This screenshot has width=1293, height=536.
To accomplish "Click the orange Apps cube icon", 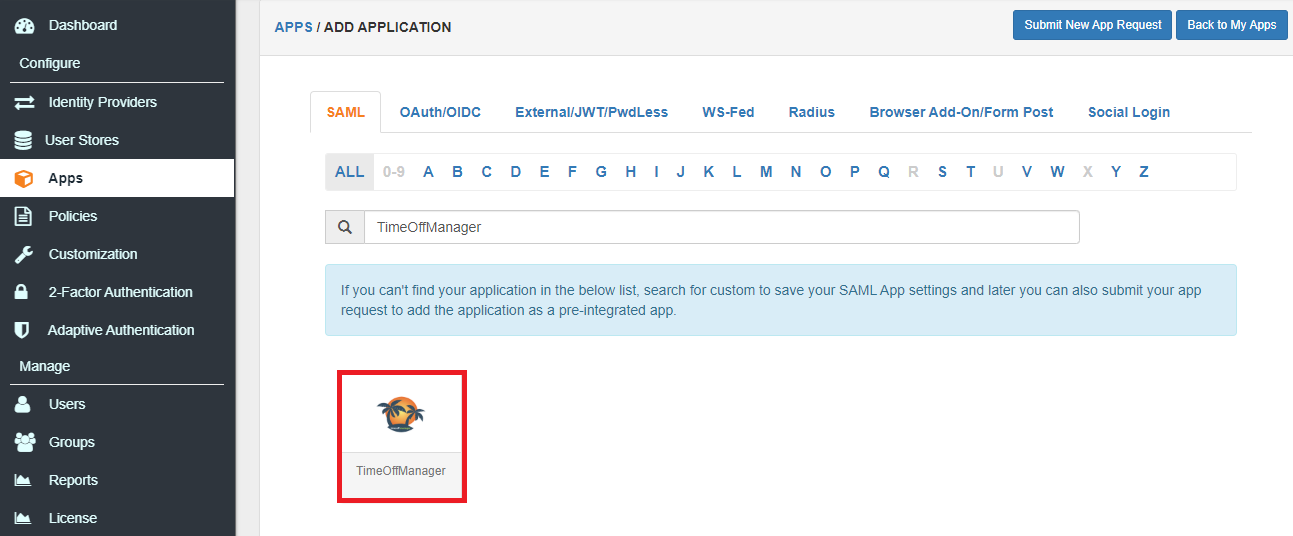I will pos(24,178).
